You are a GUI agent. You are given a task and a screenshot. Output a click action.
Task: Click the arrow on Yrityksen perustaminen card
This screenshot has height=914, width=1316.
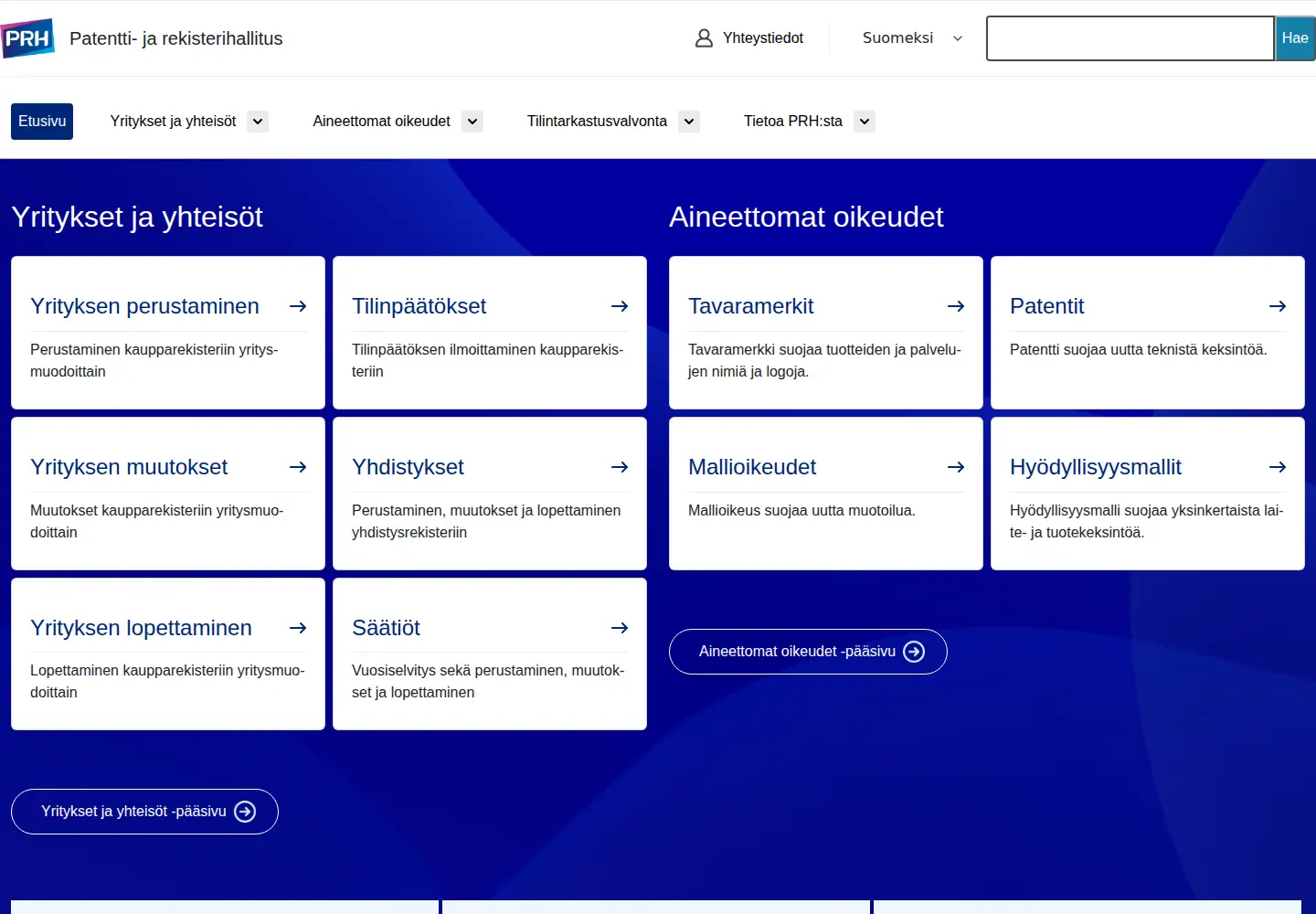point(298,306)
